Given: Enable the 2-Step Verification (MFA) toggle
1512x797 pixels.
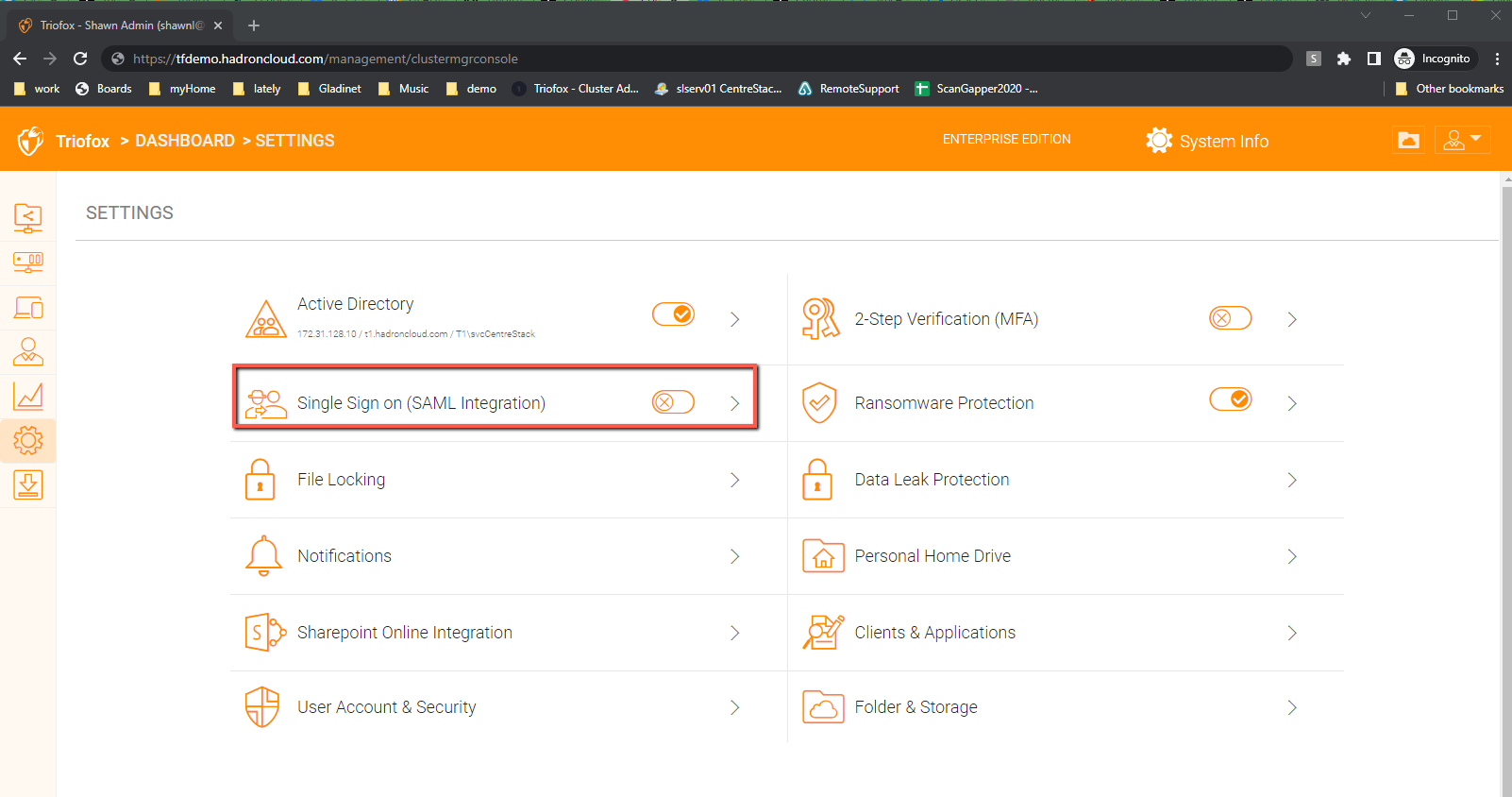Looking at the screenshot, I should [x=1231, y=318].
